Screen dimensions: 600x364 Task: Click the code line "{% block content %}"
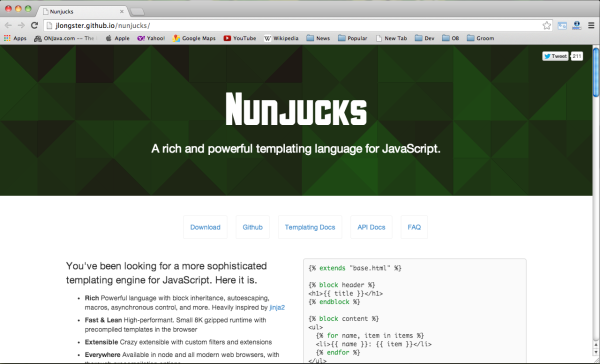[344, 318]
